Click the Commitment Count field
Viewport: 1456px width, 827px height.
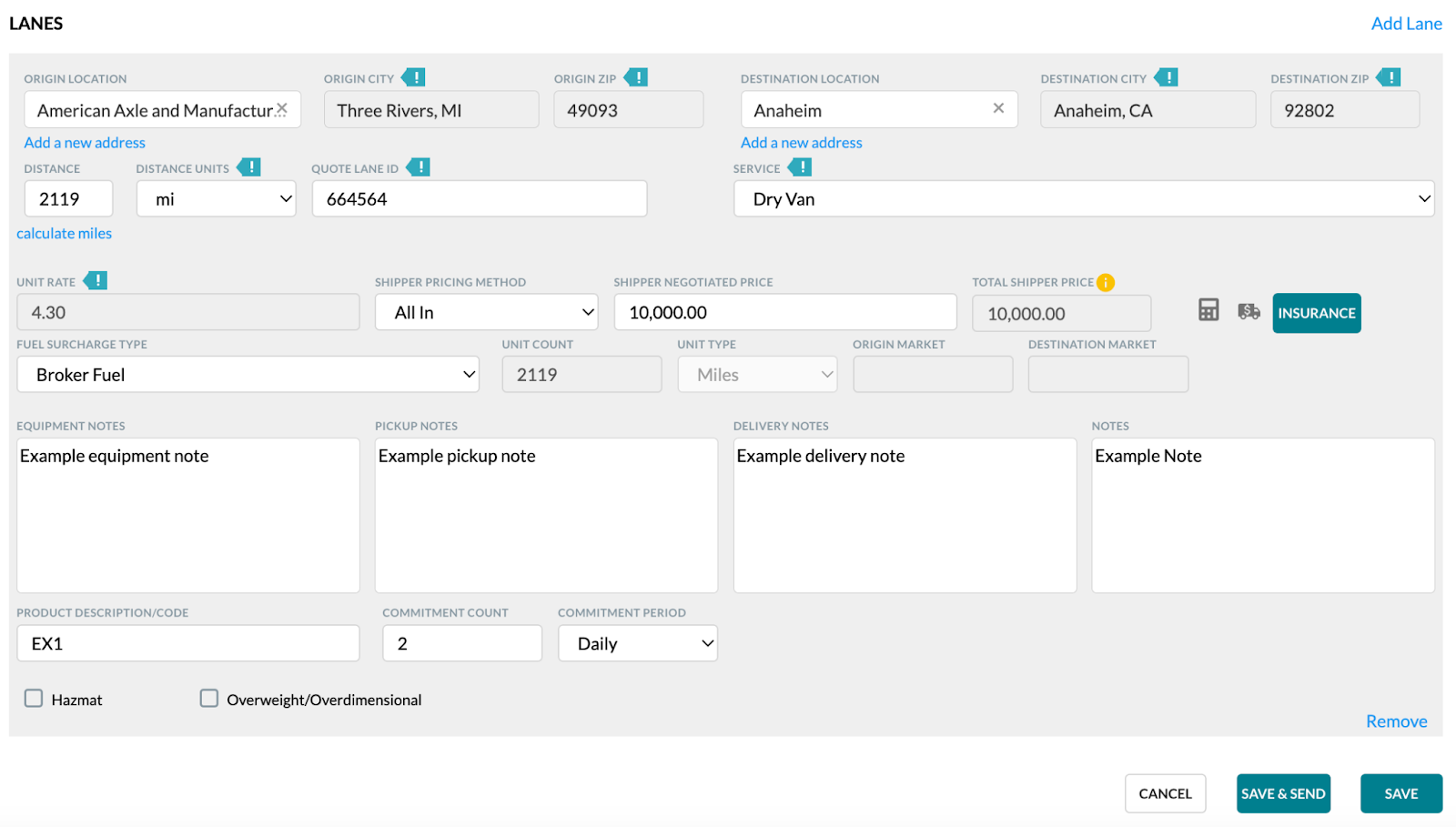462,643
